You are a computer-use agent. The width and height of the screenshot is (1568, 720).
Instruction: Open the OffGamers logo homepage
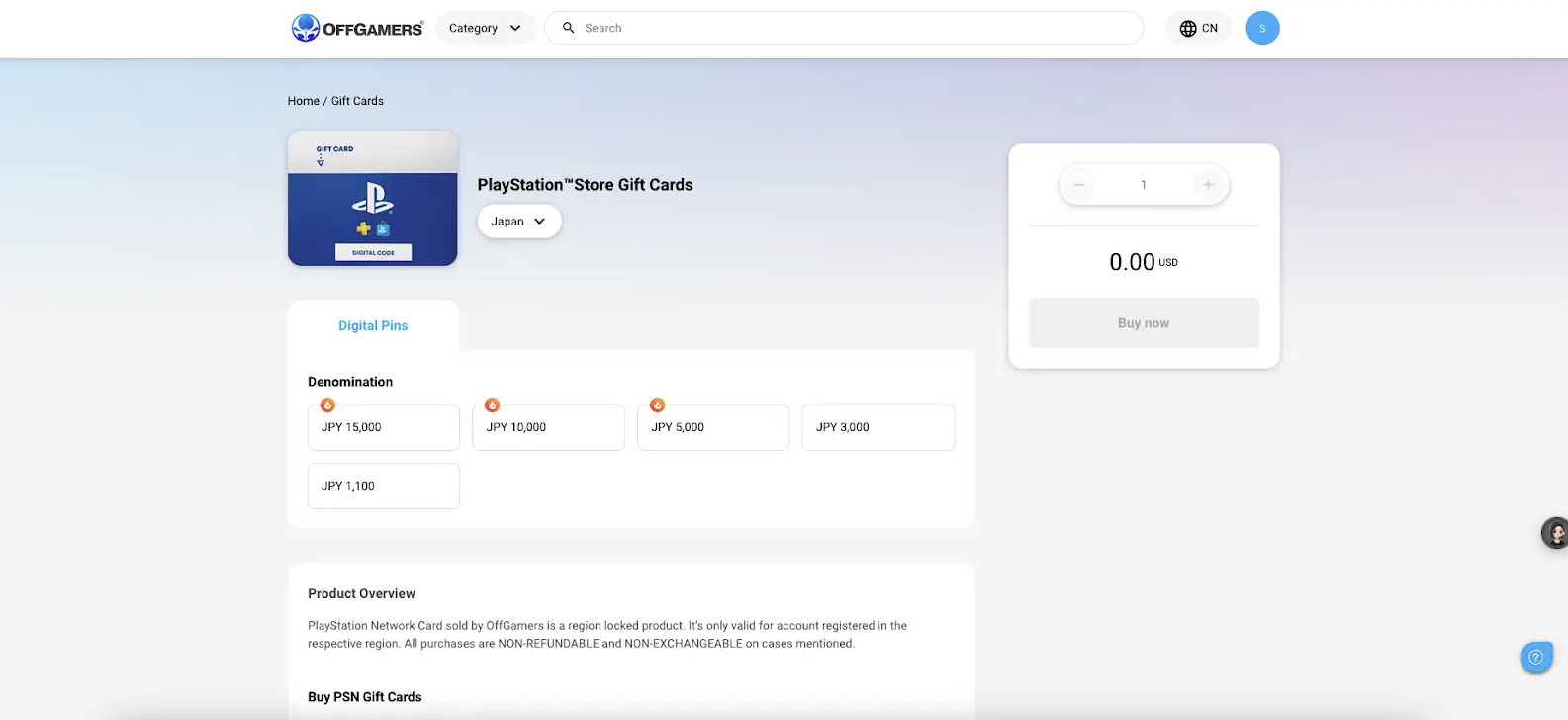(357, 28)
